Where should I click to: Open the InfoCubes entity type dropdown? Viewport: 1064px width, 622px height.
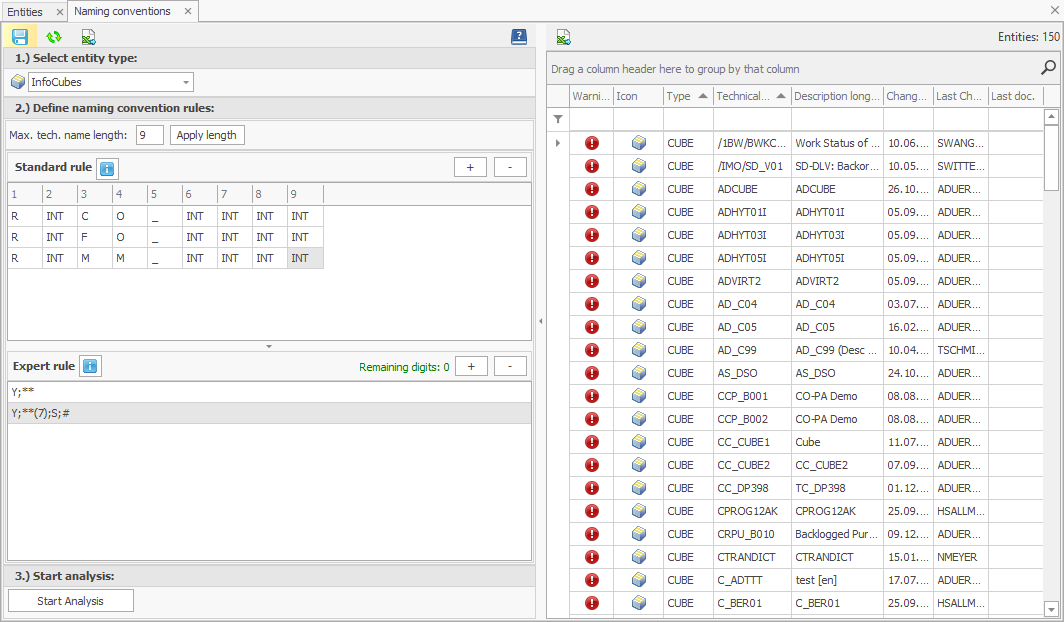point(186,81)
